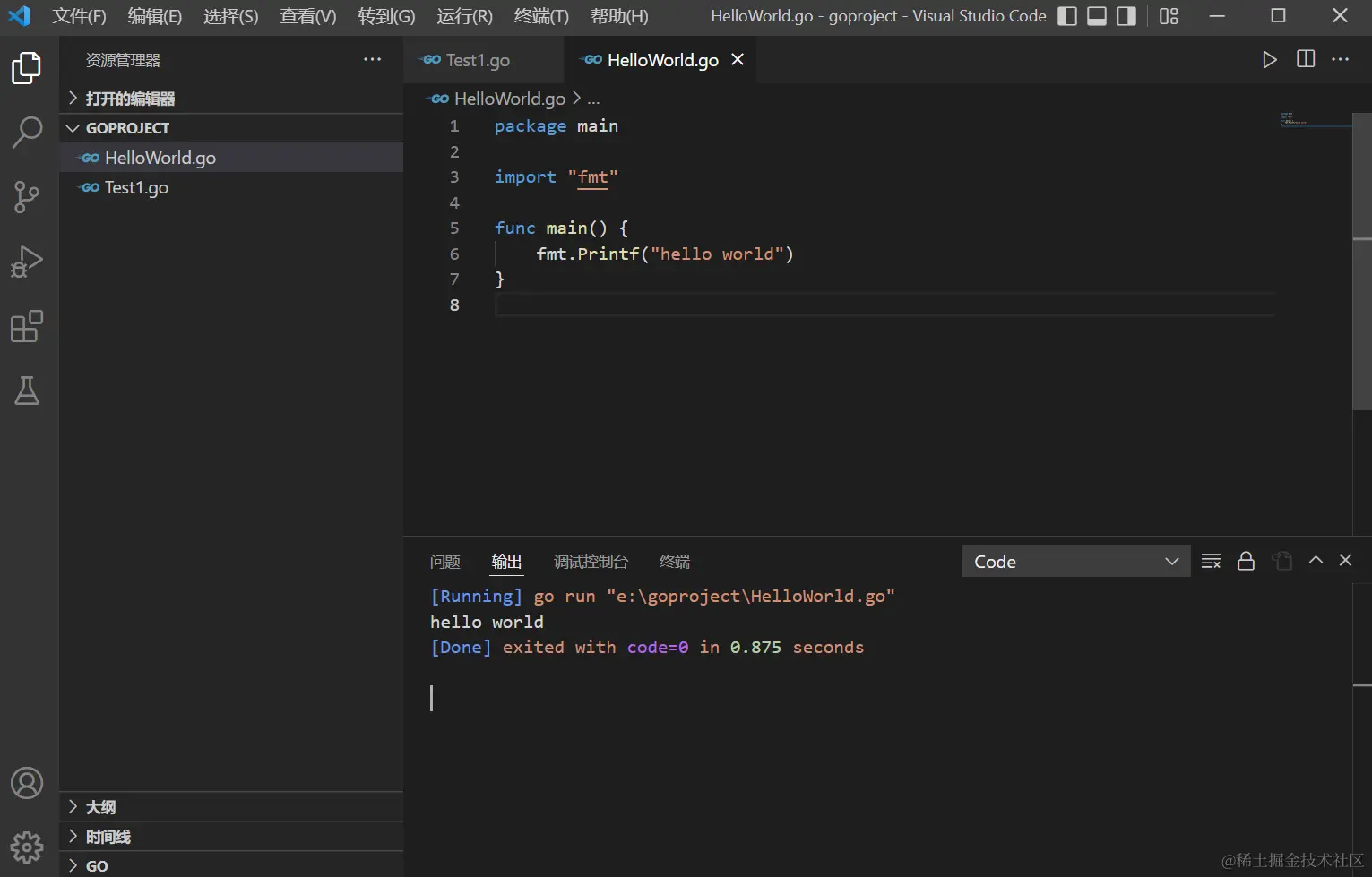Image resolution: width=1372 pixels, height=877 pixels.
Task: Toggle the bottom panel layout button
Action: pos(1097,16)
